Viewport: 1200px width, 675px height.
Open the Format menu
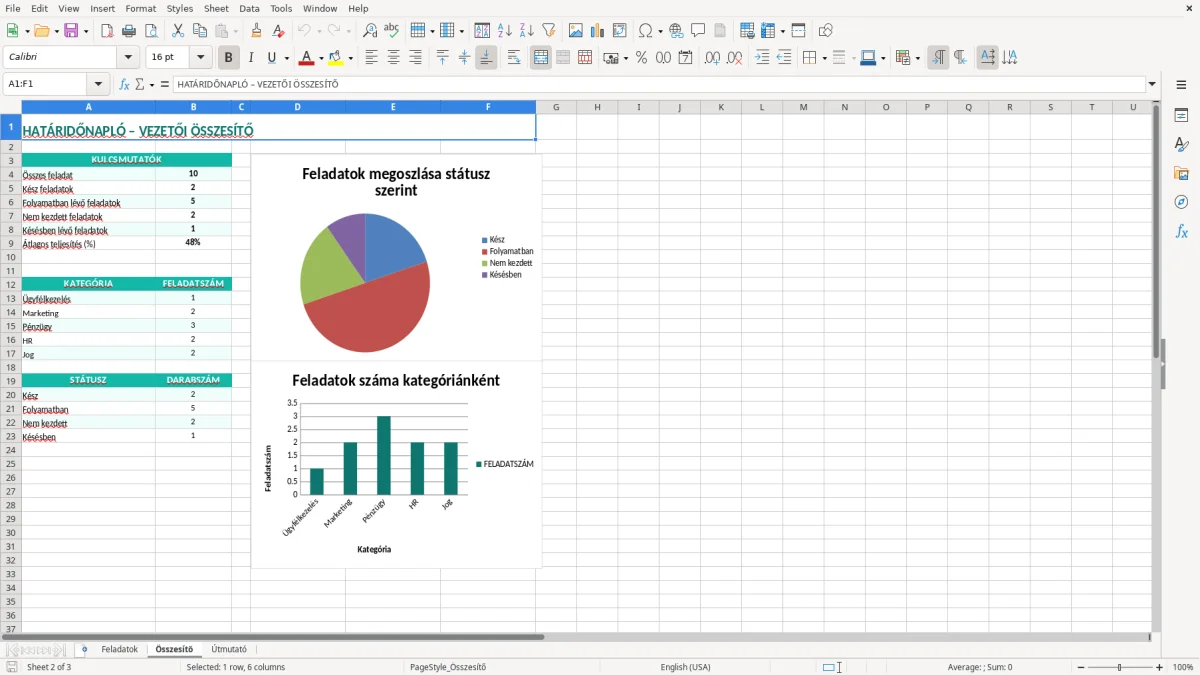140,8
